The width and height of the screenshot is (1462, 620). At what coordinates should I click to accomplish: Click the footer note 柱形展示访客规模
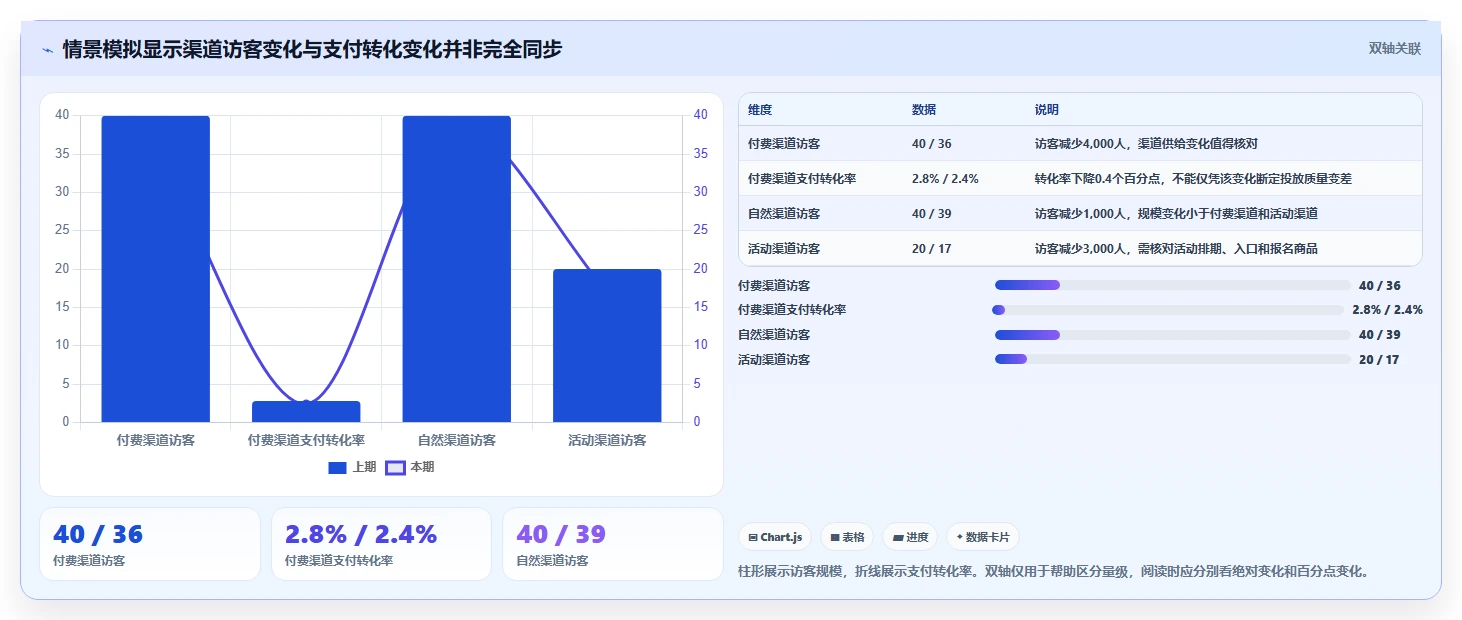(1053, 572)
